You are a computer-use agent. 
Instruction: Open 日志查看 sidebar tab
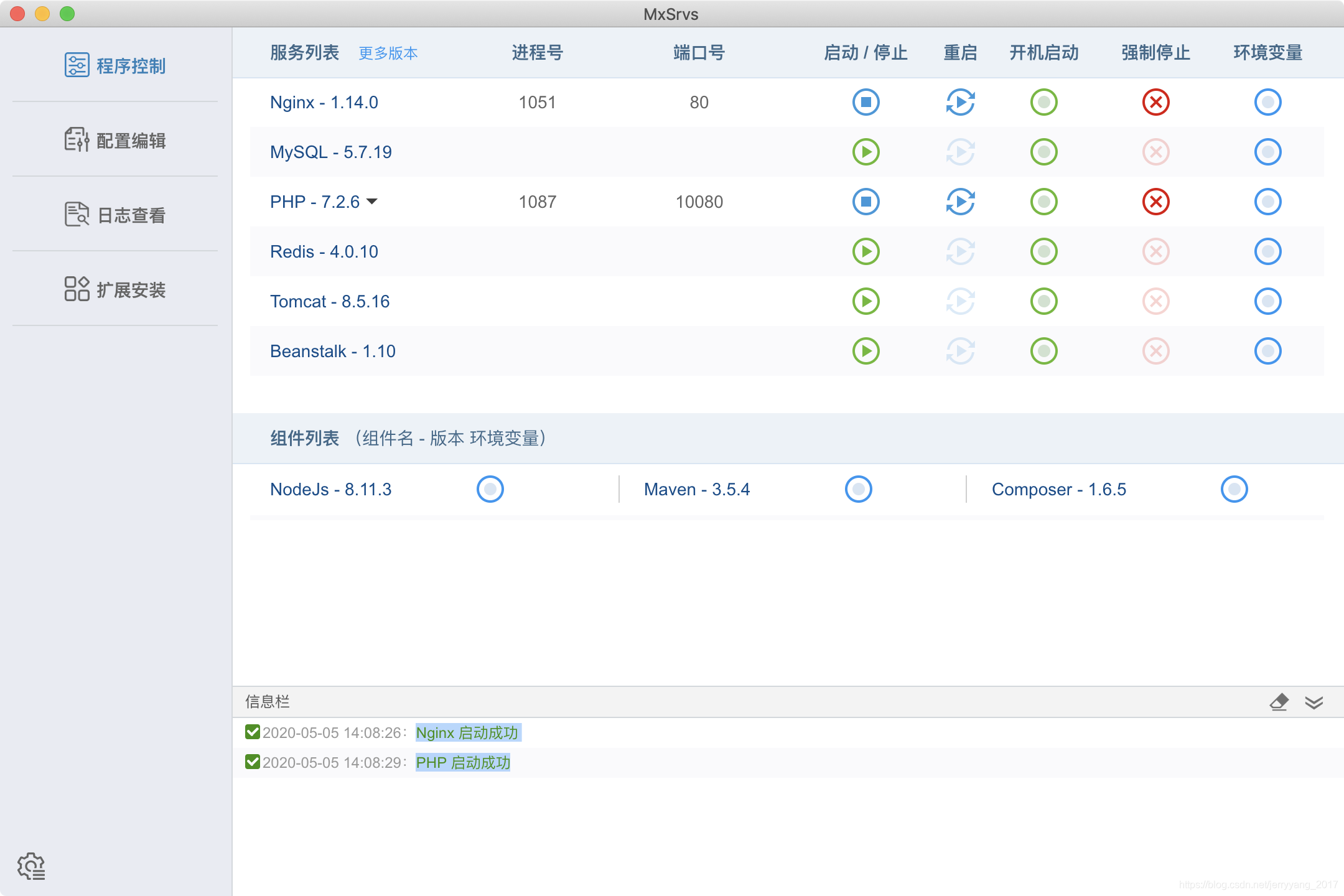pyautogui.click(x=115, y=215)
